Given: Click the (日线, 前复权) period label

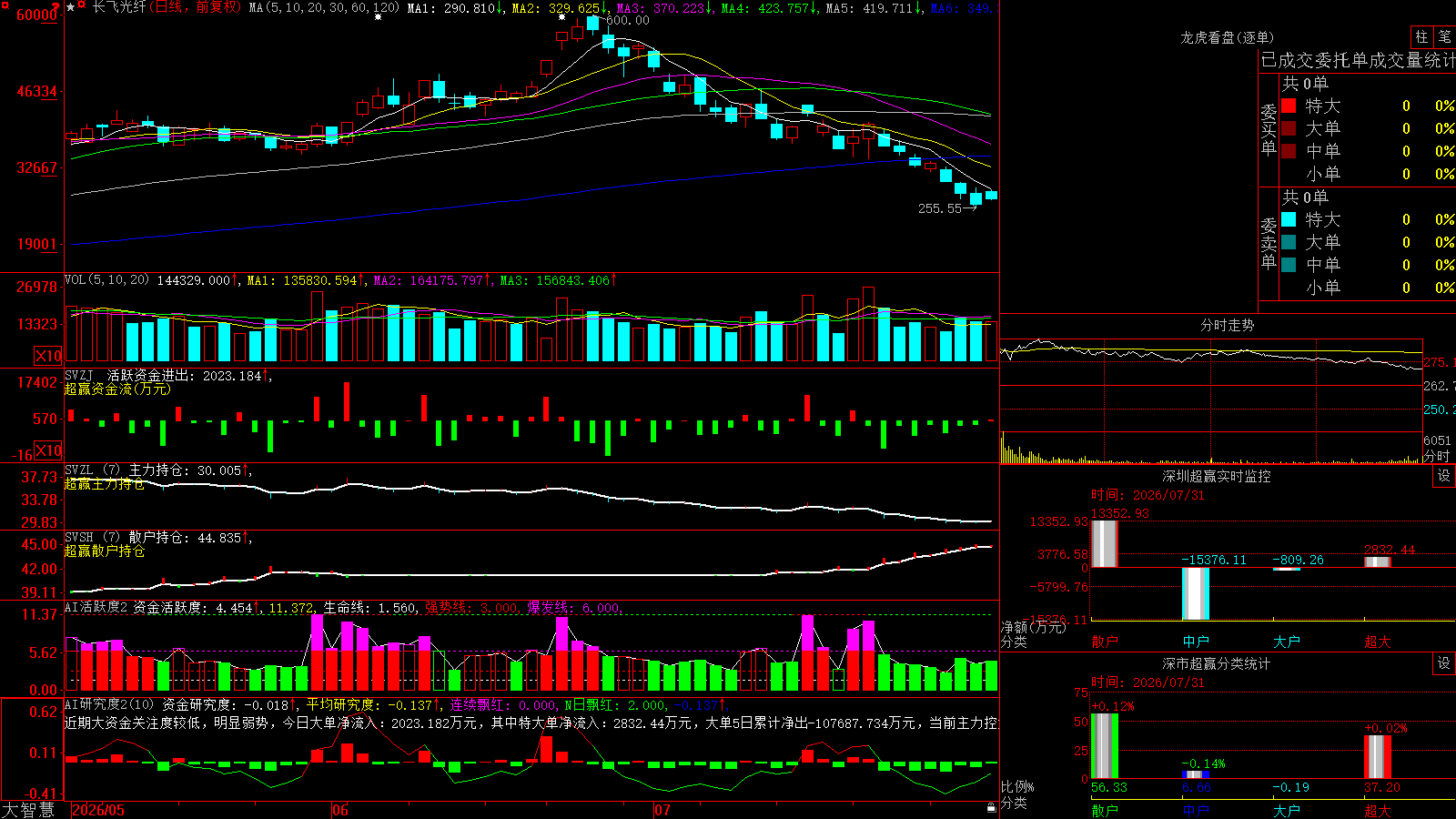Looking at the screenshot, I should 195,7.
